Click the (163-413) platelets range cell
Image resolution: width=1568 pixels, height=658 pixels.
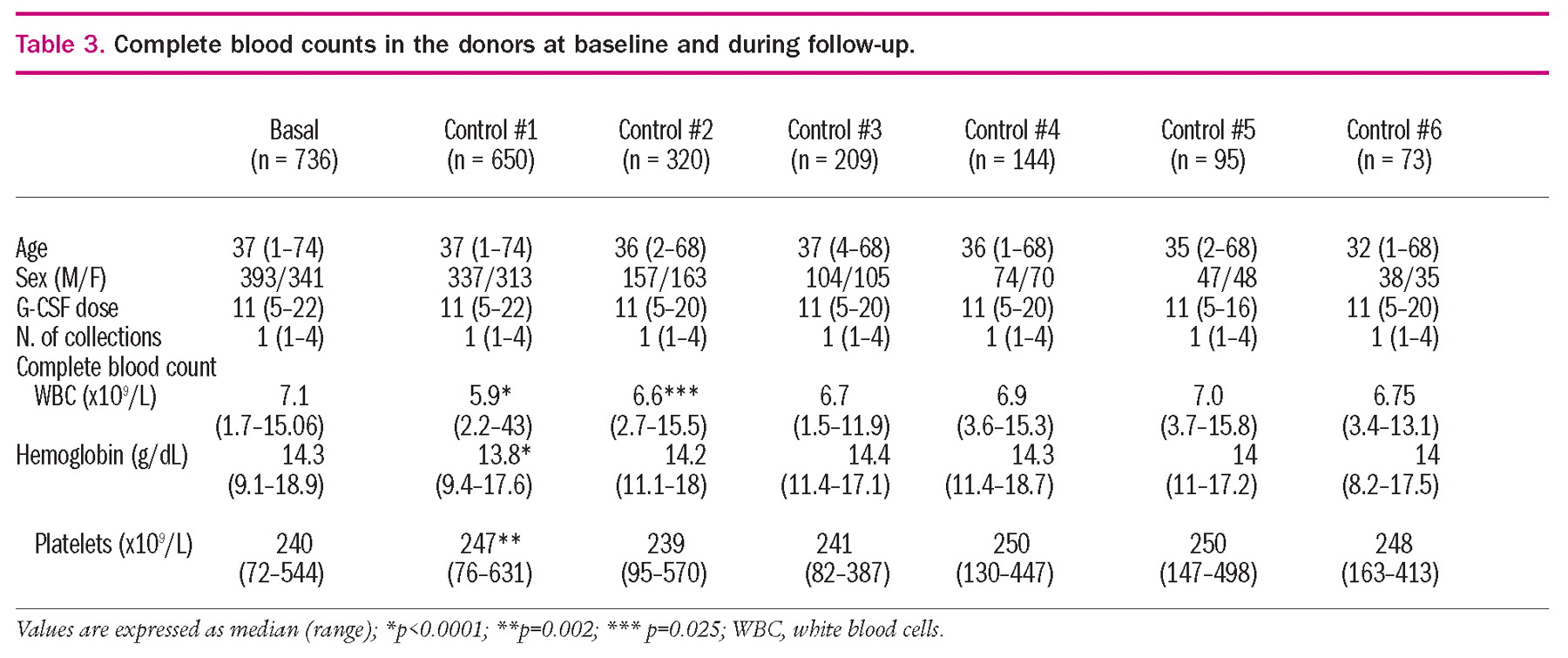click(x=1389, y=574)
